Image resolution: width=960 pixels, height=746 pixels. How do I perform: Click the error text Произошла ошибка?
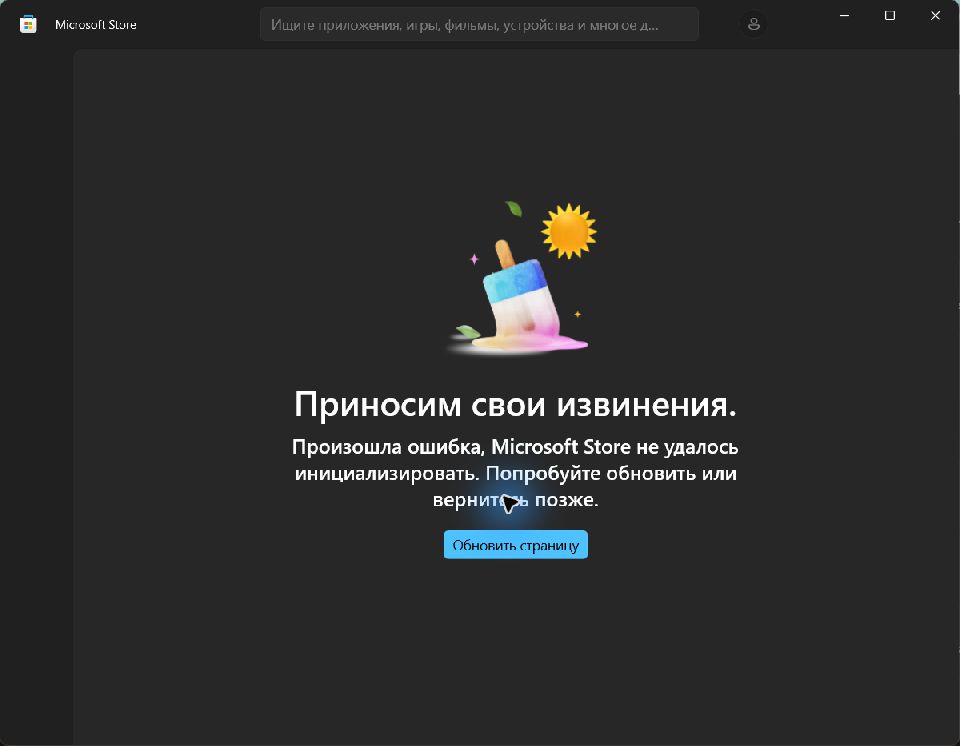tap(388, 447)
